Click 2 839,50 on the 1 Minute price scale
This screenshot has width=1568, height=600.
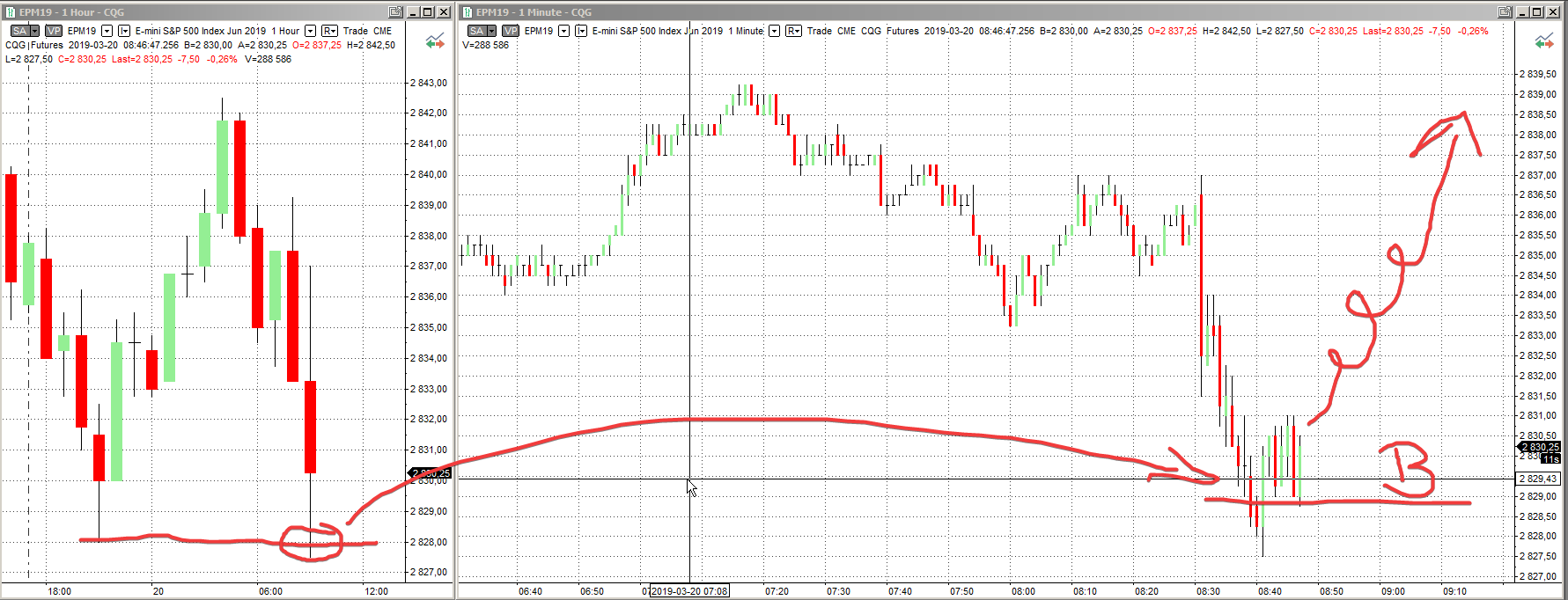coord(1538,74)
